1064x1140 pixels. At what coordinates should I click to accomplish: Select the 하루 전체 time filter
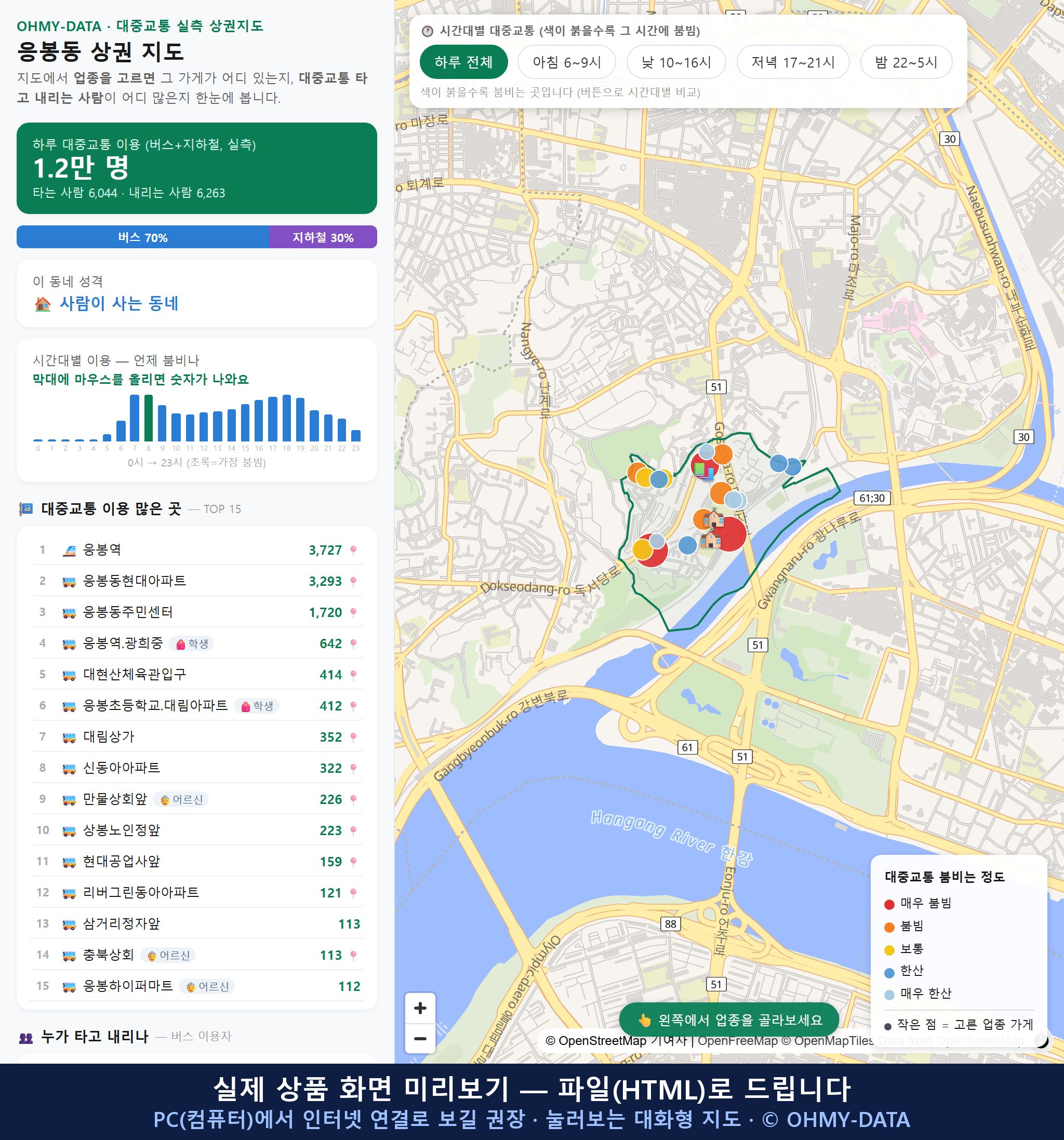pos(463,62)
